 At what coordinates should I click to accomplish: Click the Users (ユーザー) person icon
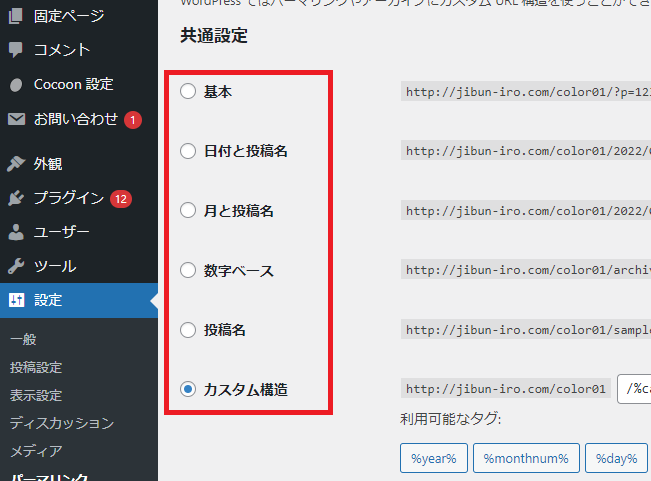16,232
